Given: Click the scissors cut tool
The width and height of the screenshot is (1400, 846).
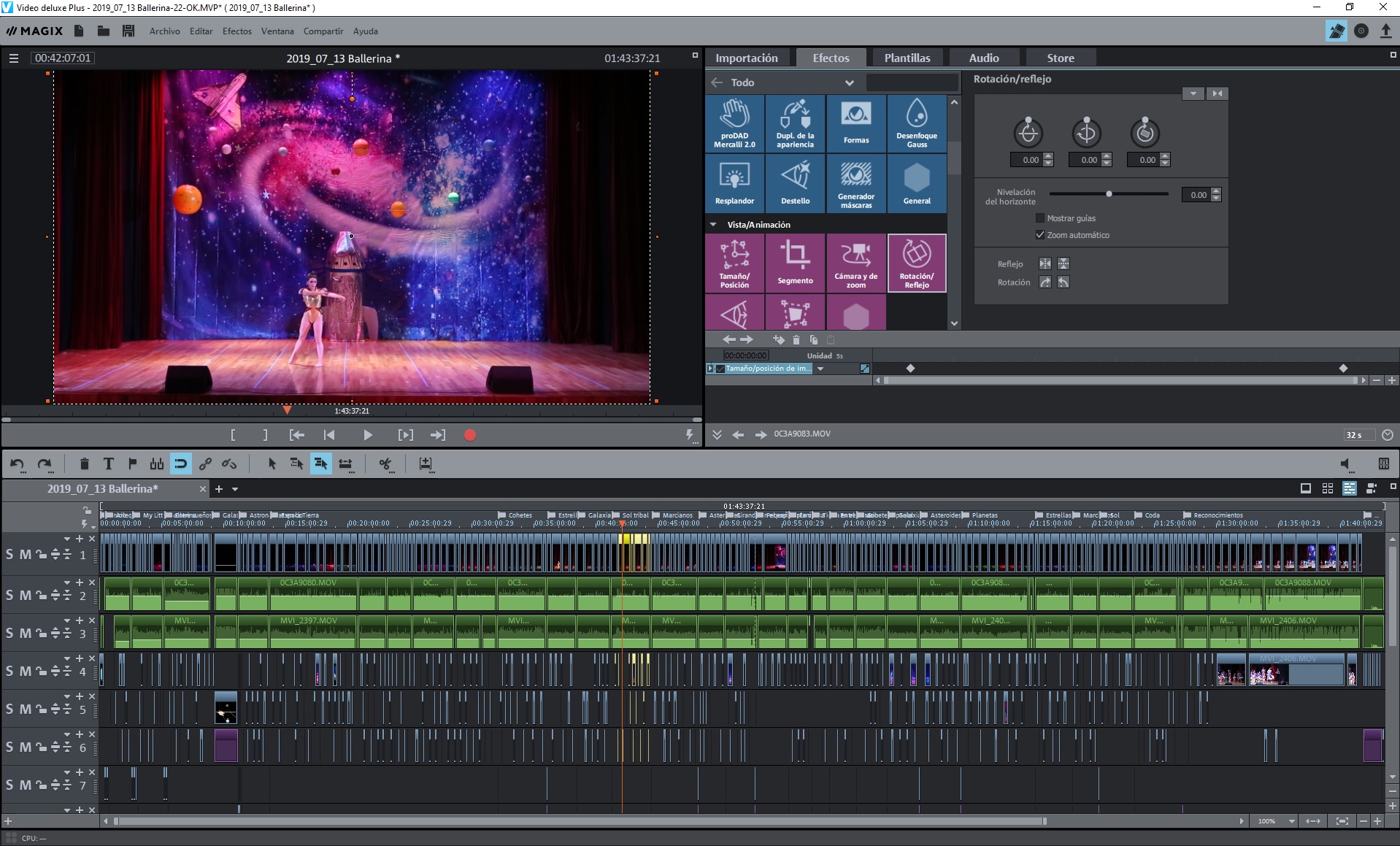Looking at the screenshot, I should pos(385,464).
